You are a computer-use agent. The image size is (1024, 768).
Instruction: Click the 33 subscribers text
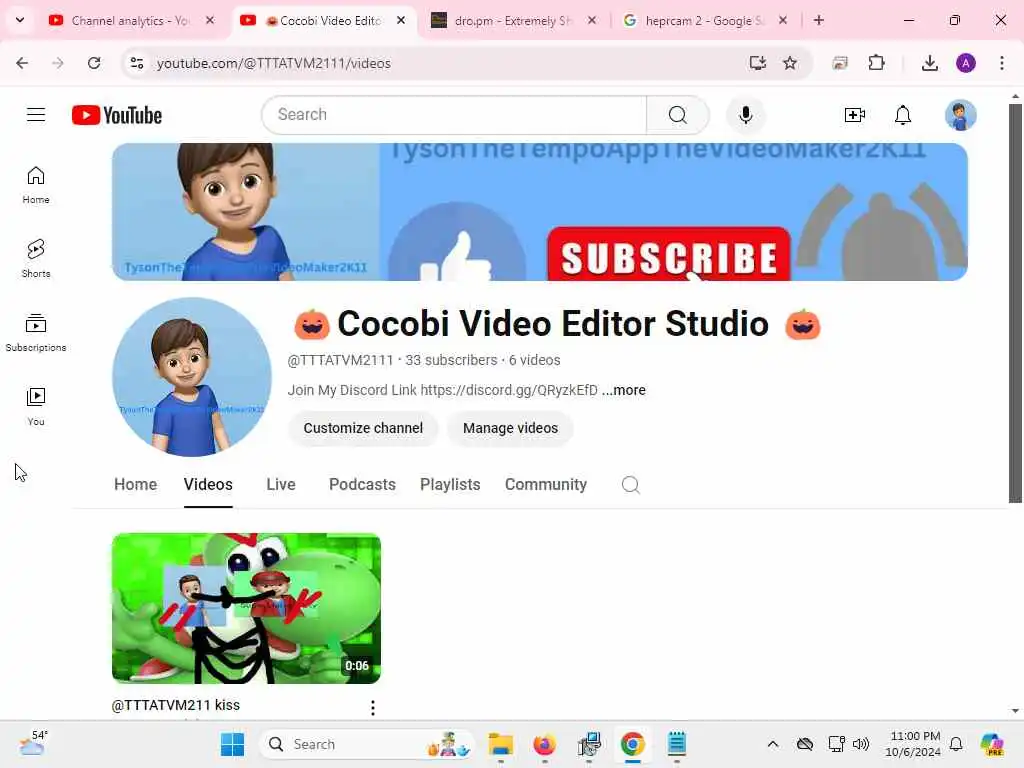tap(451, 360)
